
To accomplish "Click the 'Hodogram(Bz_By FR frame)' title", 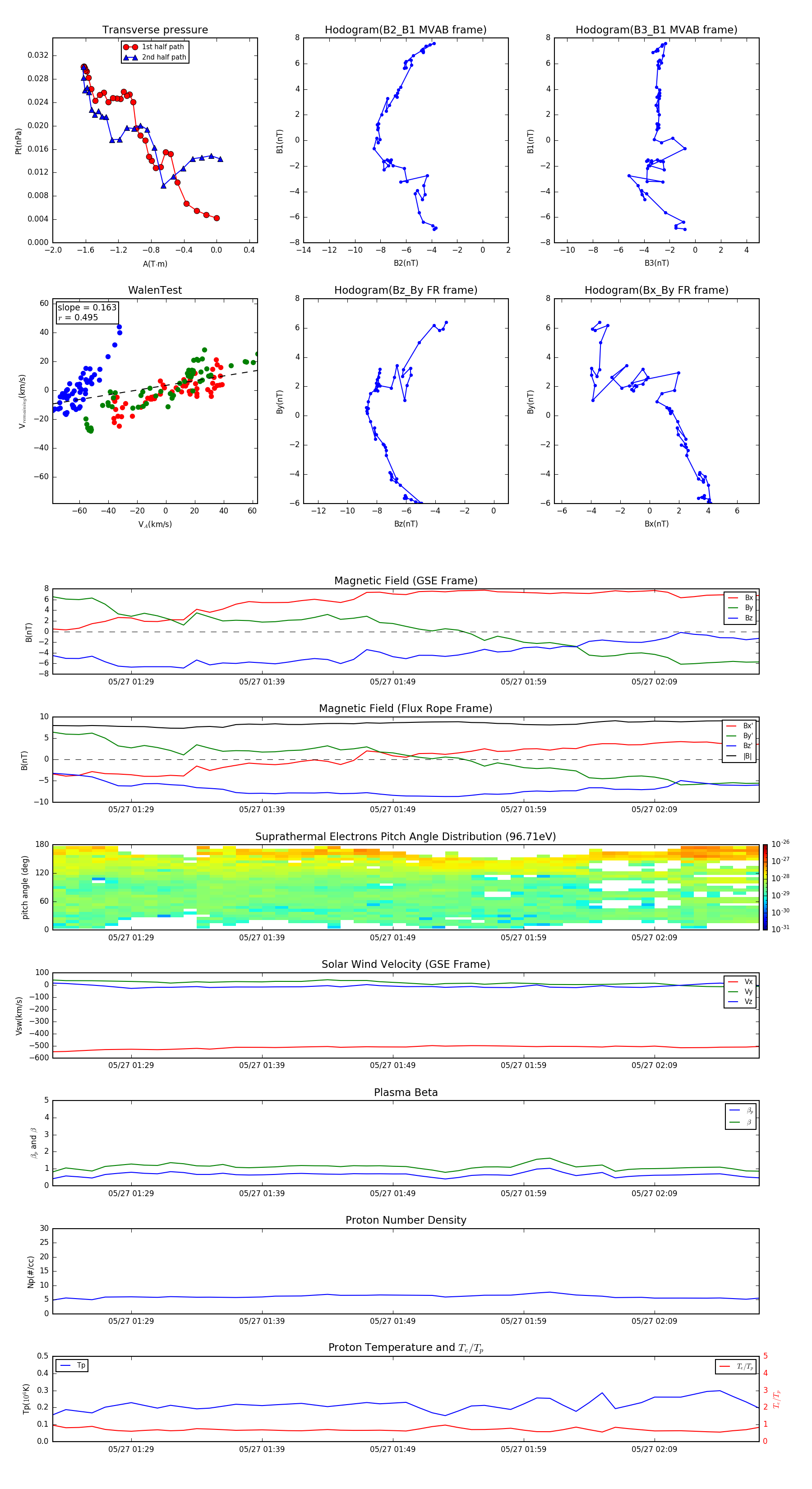I will 406,290.
